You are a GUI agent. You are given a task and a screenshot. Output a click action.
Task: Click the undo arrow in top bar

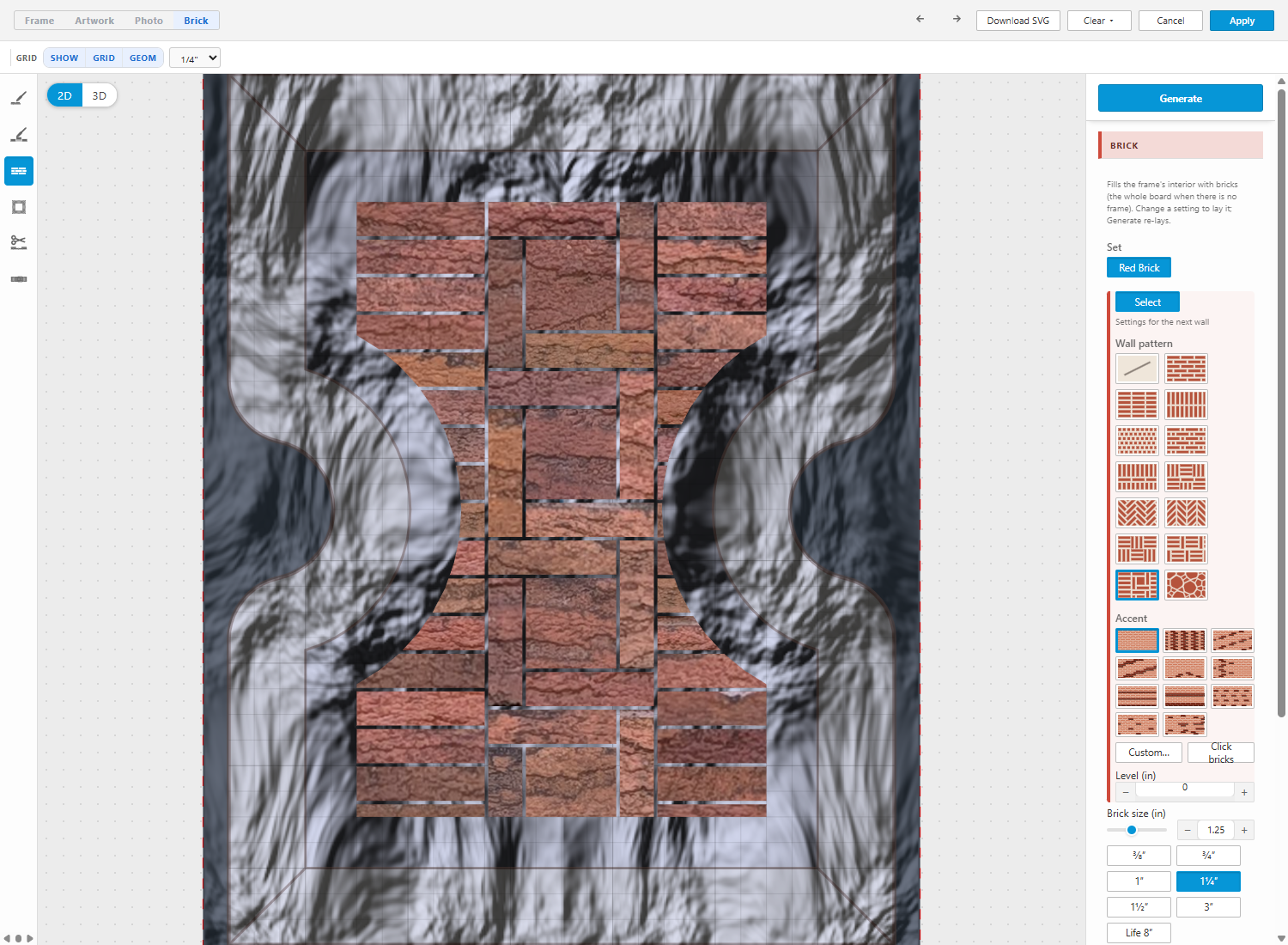click(920, 19)
